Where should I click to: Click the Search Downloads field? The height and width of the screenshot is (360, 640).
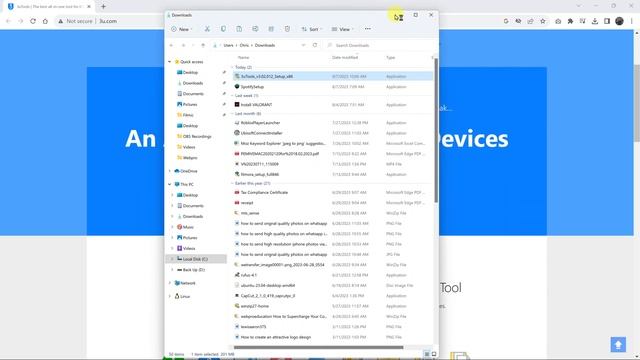coord(380,45)
